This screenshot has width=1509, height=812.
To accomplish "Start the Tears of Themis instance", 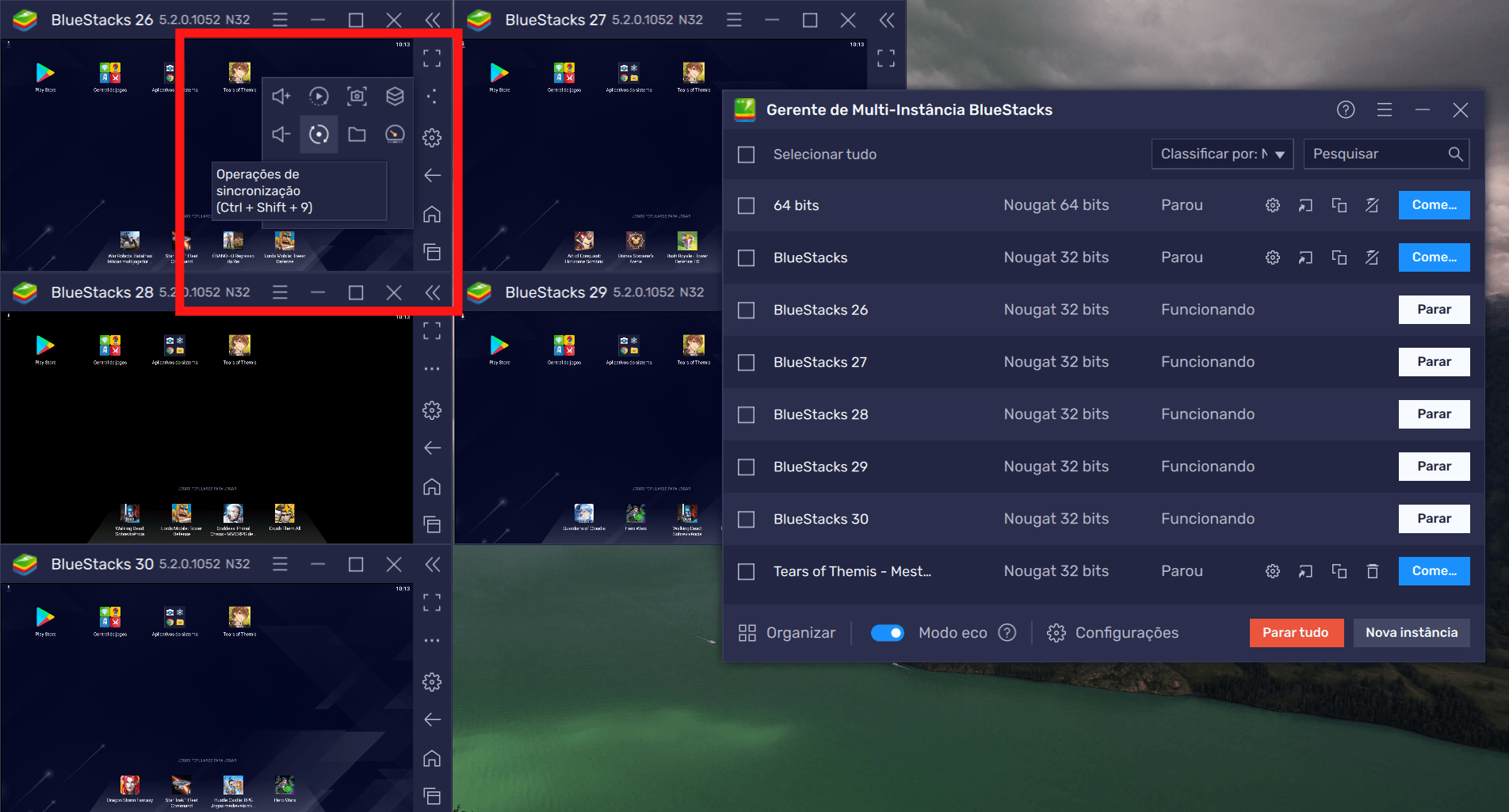I will coord(1434,571).
